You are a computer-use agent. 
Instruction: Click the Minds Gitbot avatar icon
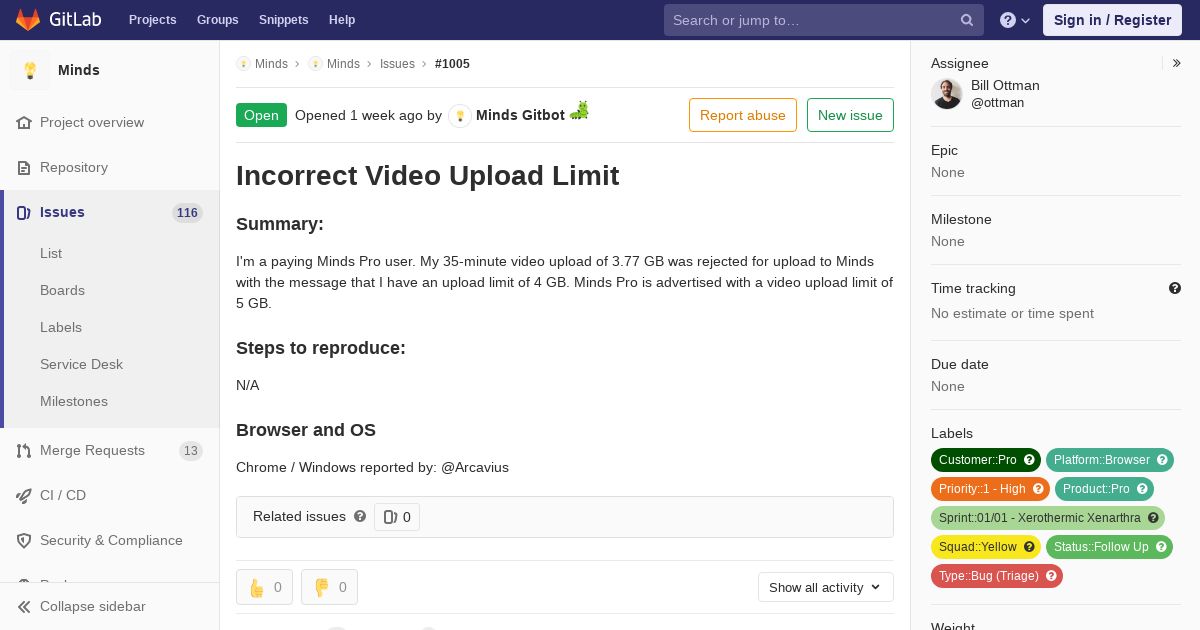pyautogui.click(x=460, y=116)
